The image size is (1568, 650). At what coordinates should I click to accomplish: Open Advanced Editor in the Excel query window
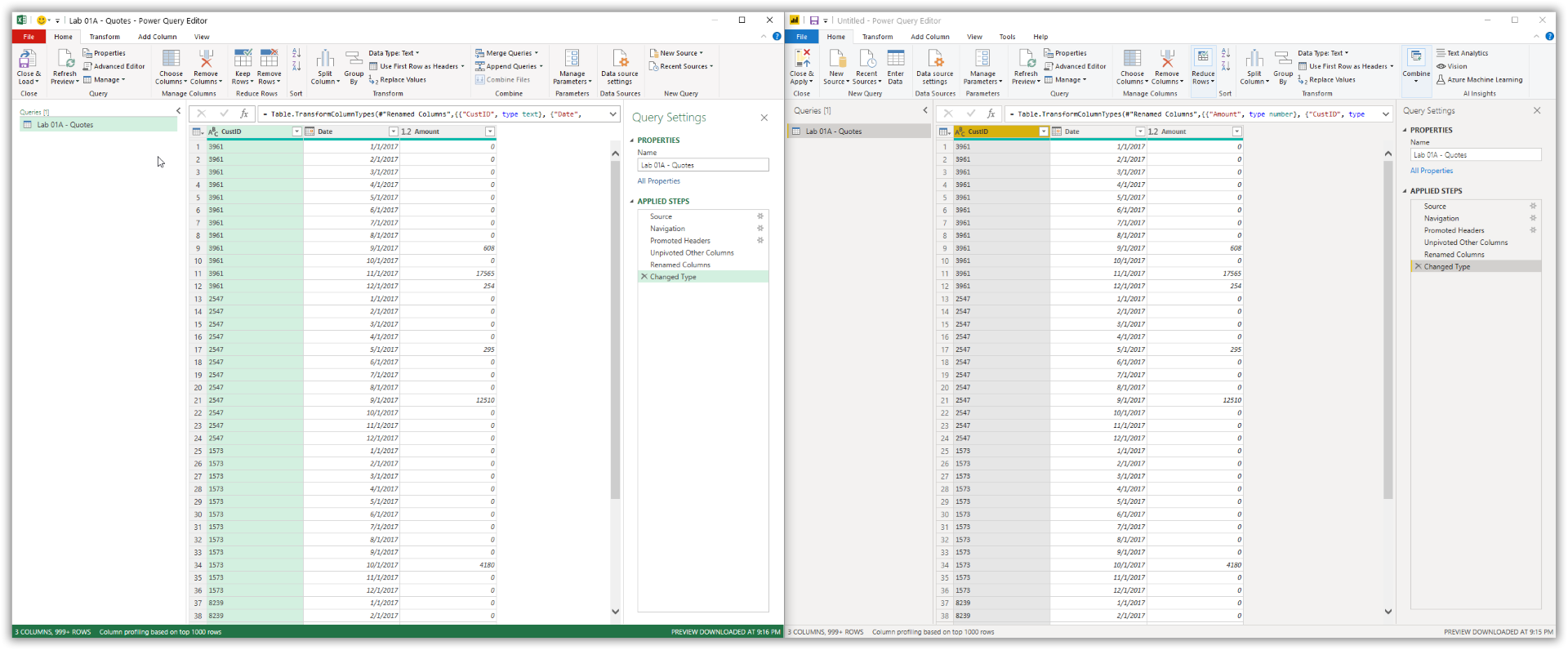(x=114, y=66)
